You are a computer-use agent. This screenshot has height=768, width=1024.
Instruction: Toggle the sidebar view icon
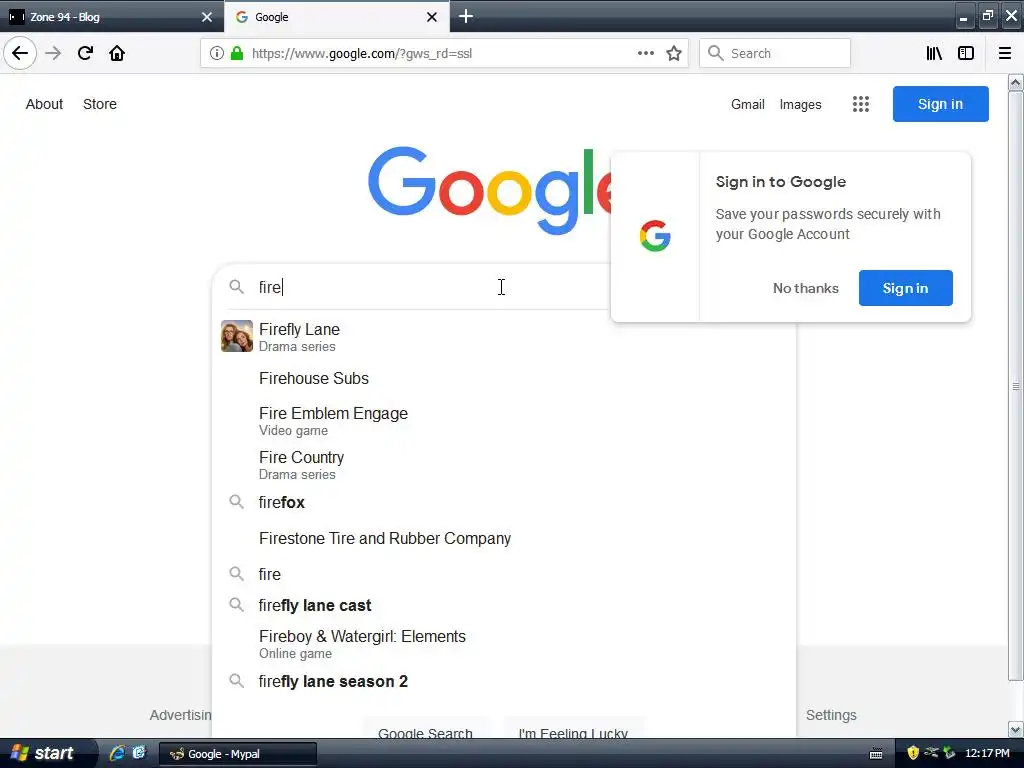tap(966, 53)
